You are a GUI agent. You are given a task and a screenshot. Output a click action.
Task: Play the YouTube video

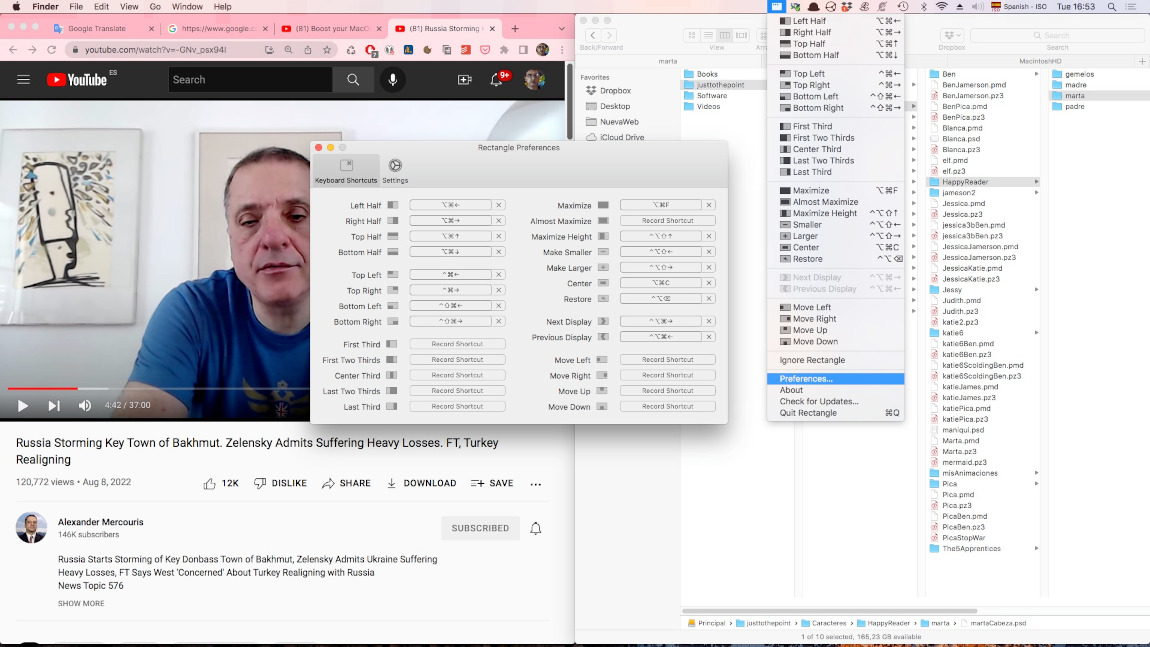click(x=22, y=405)
